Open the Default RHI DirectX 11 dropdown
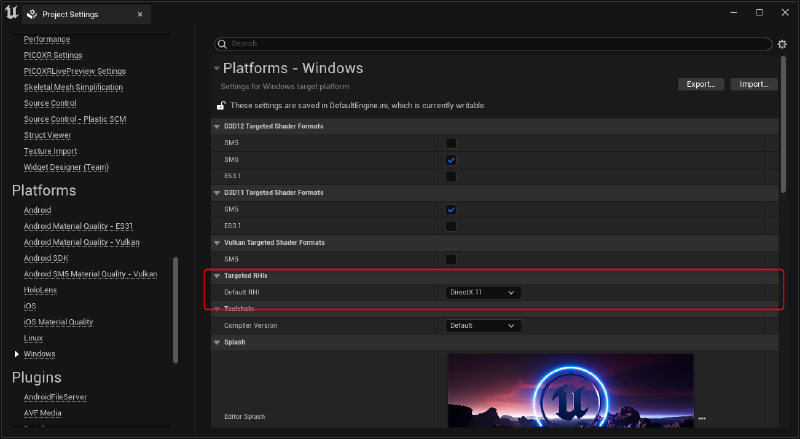Viewport: 800px width, 439px height. click(483, 292)
